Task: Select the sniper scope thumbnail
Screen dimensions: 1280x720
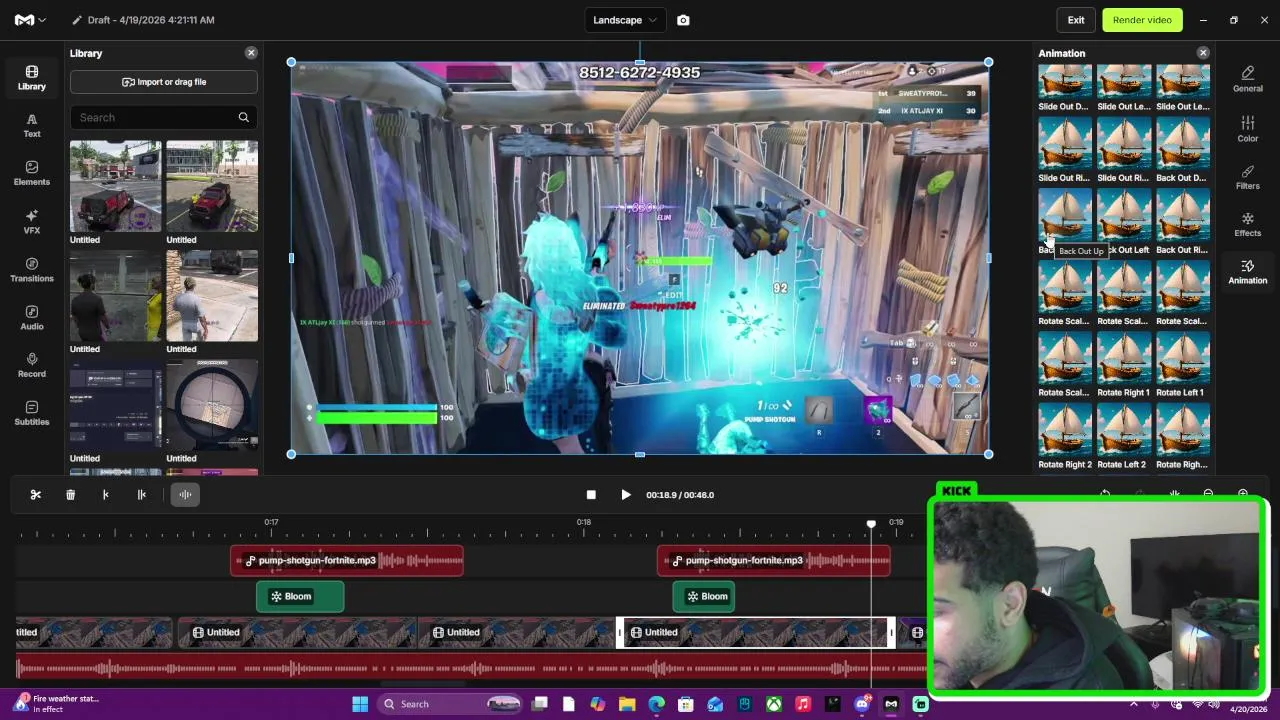Action: (212, 405)
